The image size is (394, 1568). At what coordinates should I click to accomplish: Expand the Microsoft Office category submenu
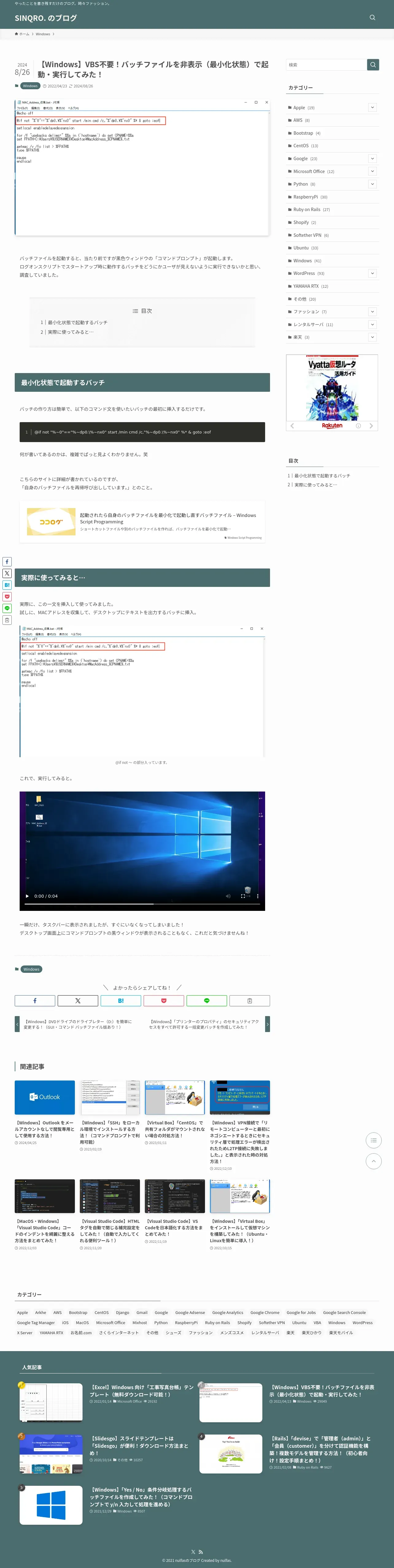click(373, 172)
